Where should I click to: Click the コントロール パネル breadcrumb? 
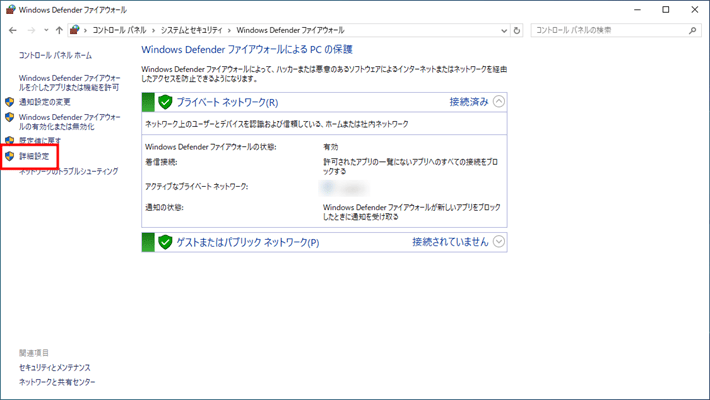click(119, 30)
